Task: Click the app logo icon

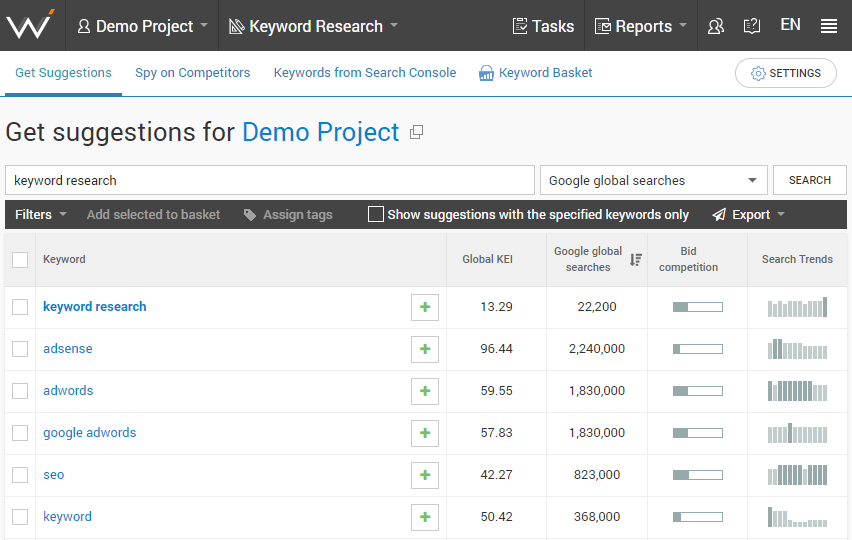Action: pyautogui.click(x=30, y=25)
